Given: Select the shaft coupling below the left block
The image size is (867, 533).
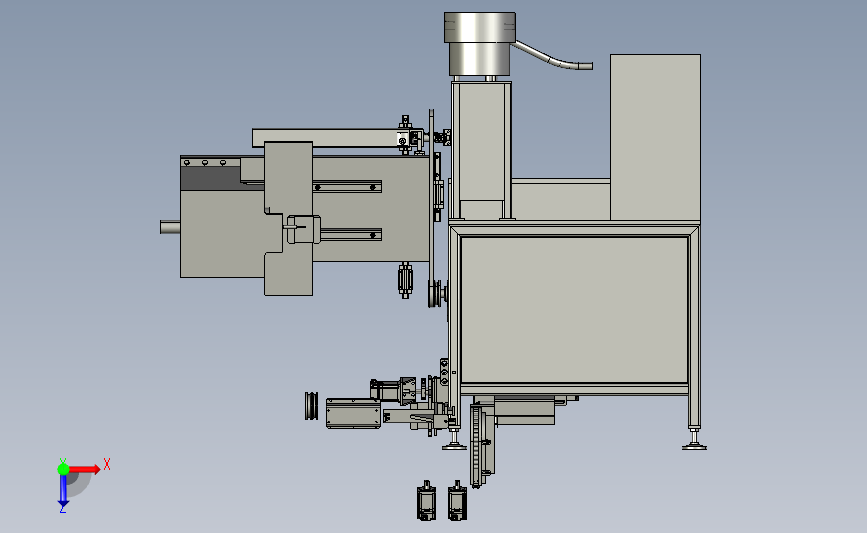Looking at the screenshot, I should pyautogui.click(x=405, y=280).
